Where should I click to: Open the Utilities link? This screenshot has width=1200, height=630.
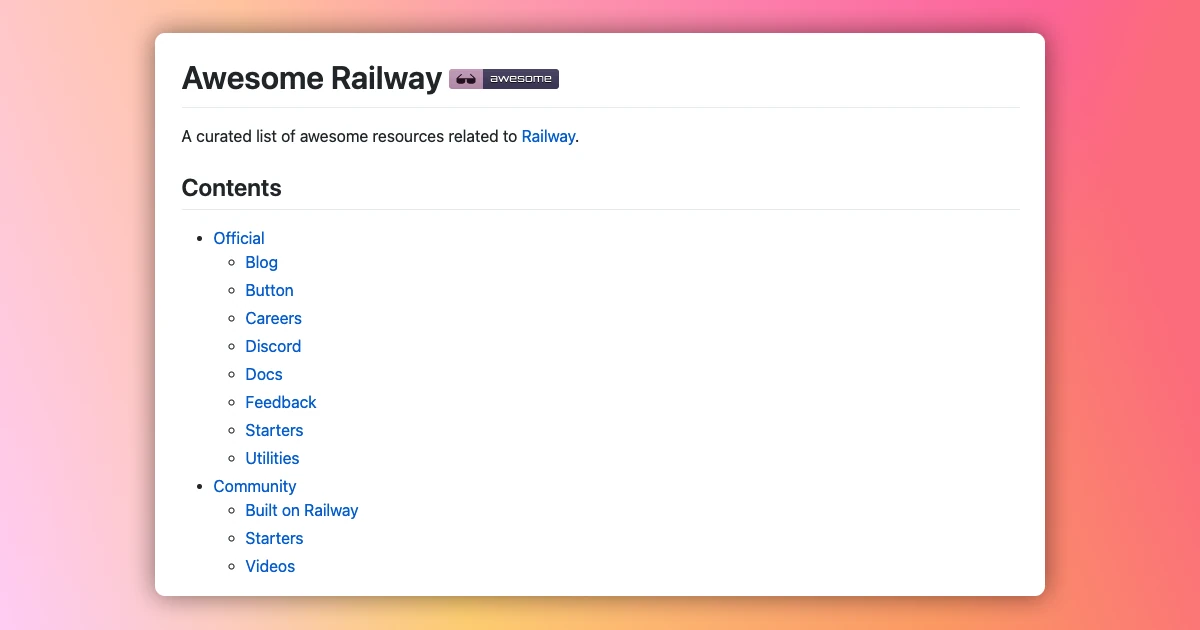pyautogui.click(x=272, y=458)
